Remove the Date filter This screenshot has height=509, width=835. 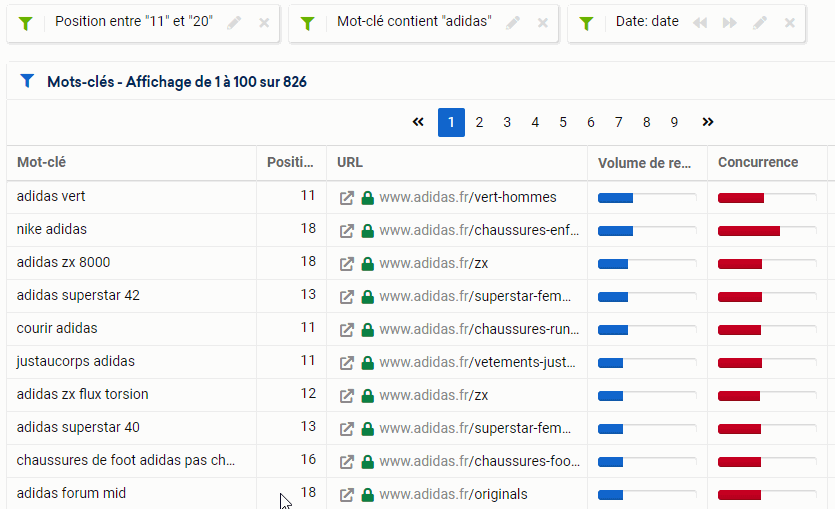790,23
